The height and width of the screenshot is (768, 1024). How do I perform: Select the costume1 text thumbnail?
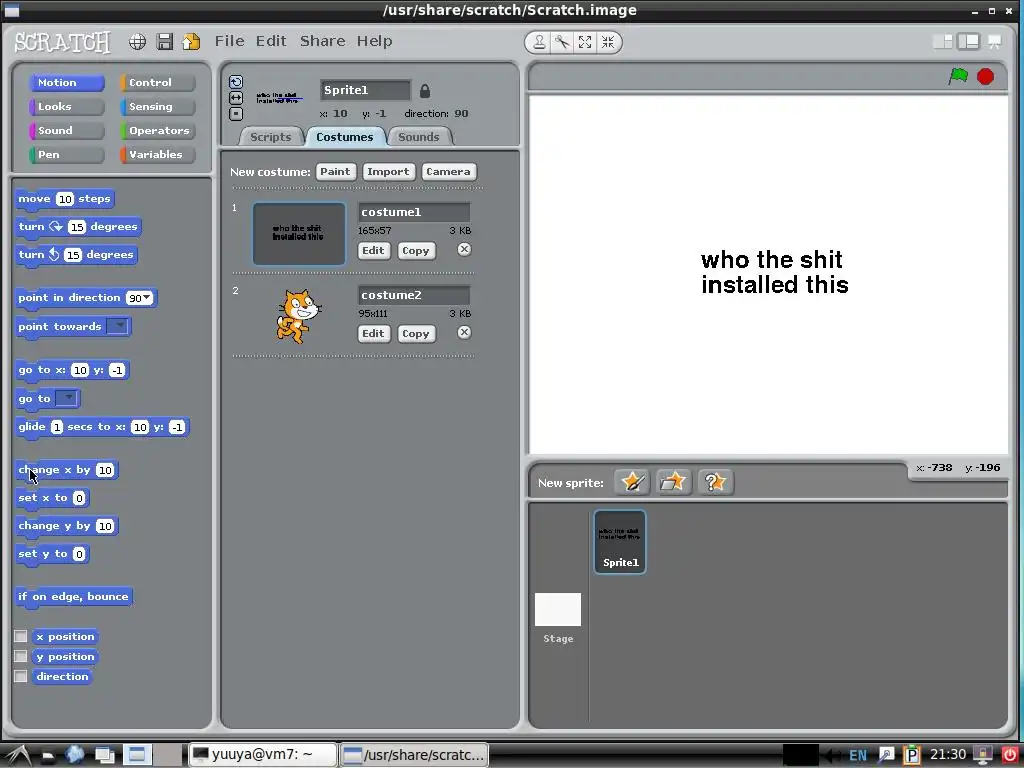(x=298, y=233)
